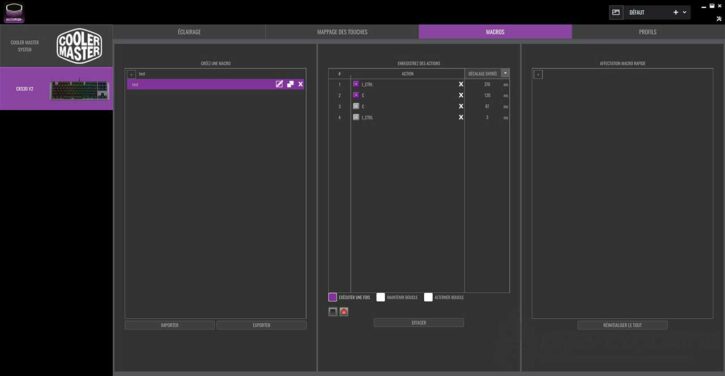The image size is (725, 376).
Task: Start recording with red record button
Action: [344, 312]
